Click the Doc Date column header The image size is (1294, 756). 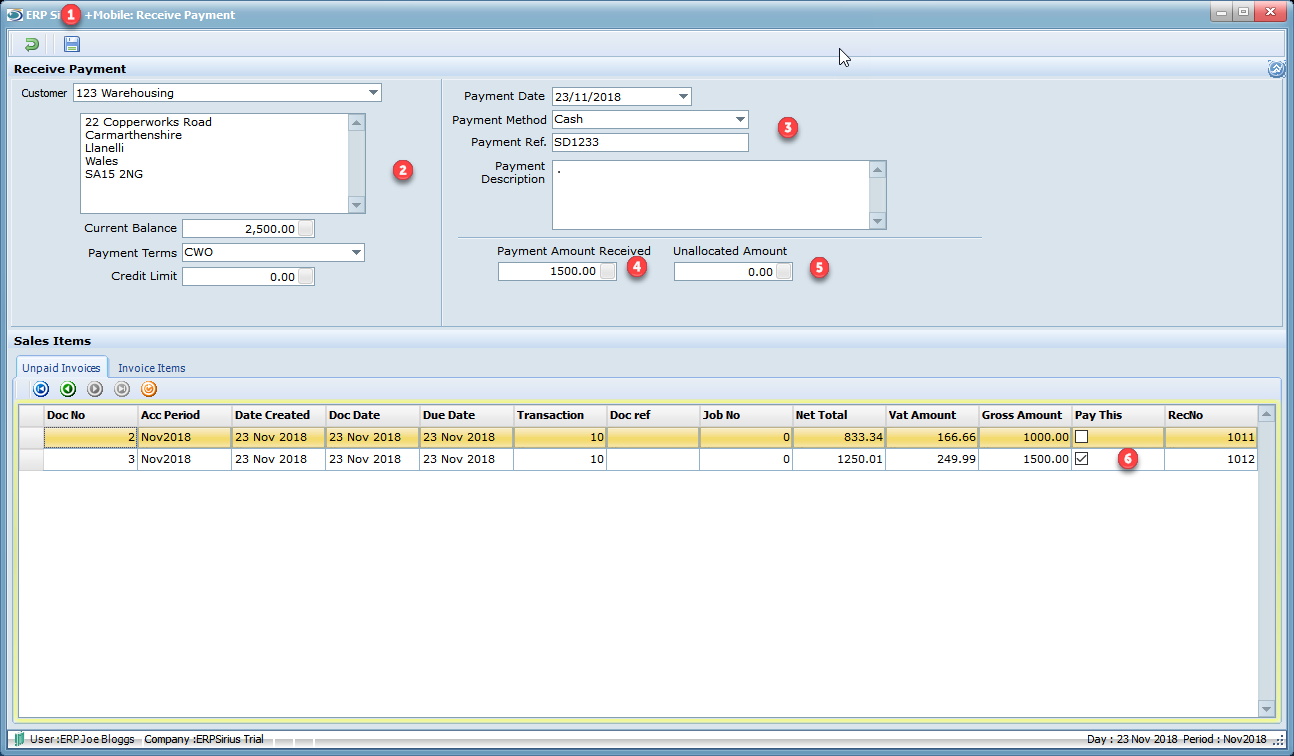click(x=373, y=415)
